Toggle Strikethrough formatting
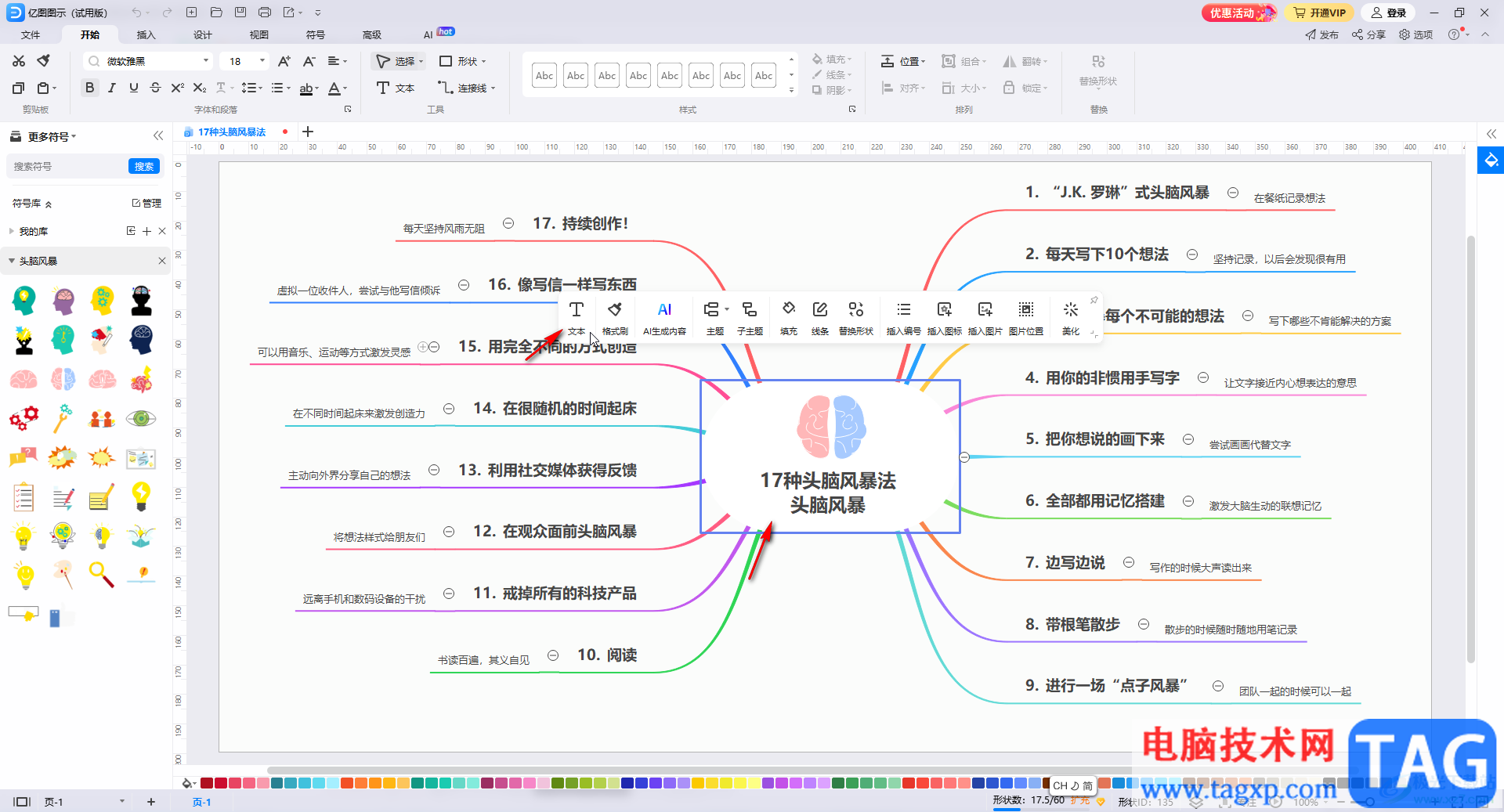This screenshot has width=1504, height=812. click(155, 88)
